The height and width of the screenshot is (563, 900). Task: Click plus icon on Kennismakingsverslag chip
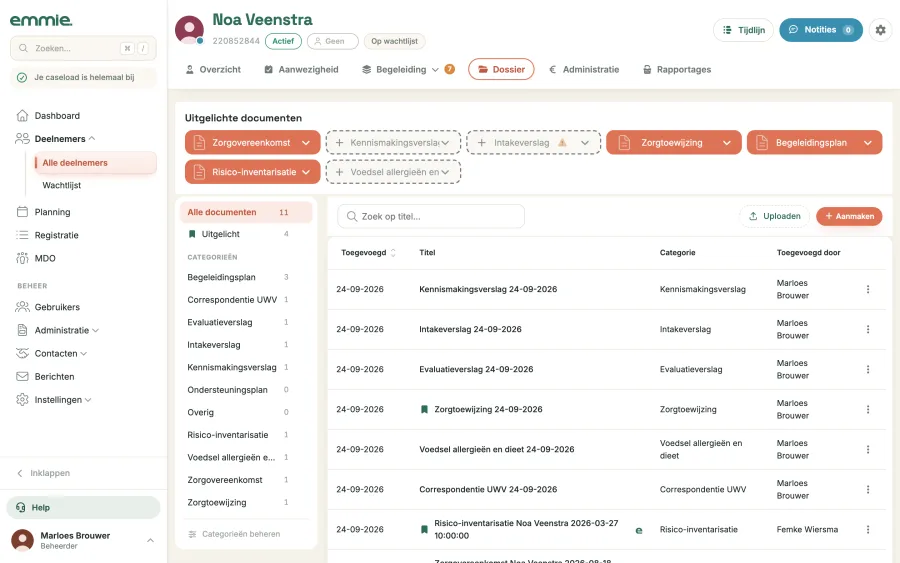click(x=339, y=142)
